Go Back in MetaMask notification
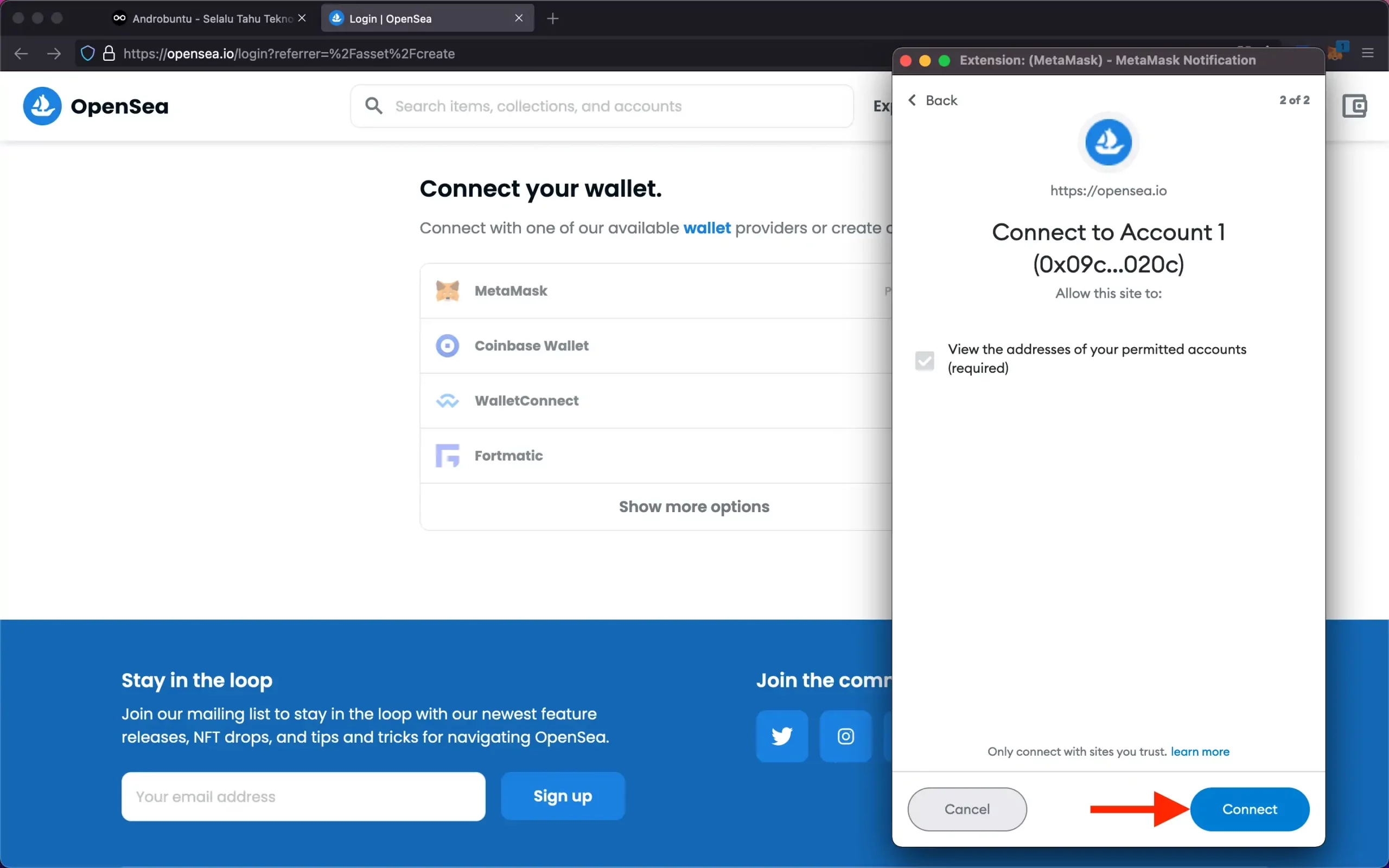 click(933, 100)
